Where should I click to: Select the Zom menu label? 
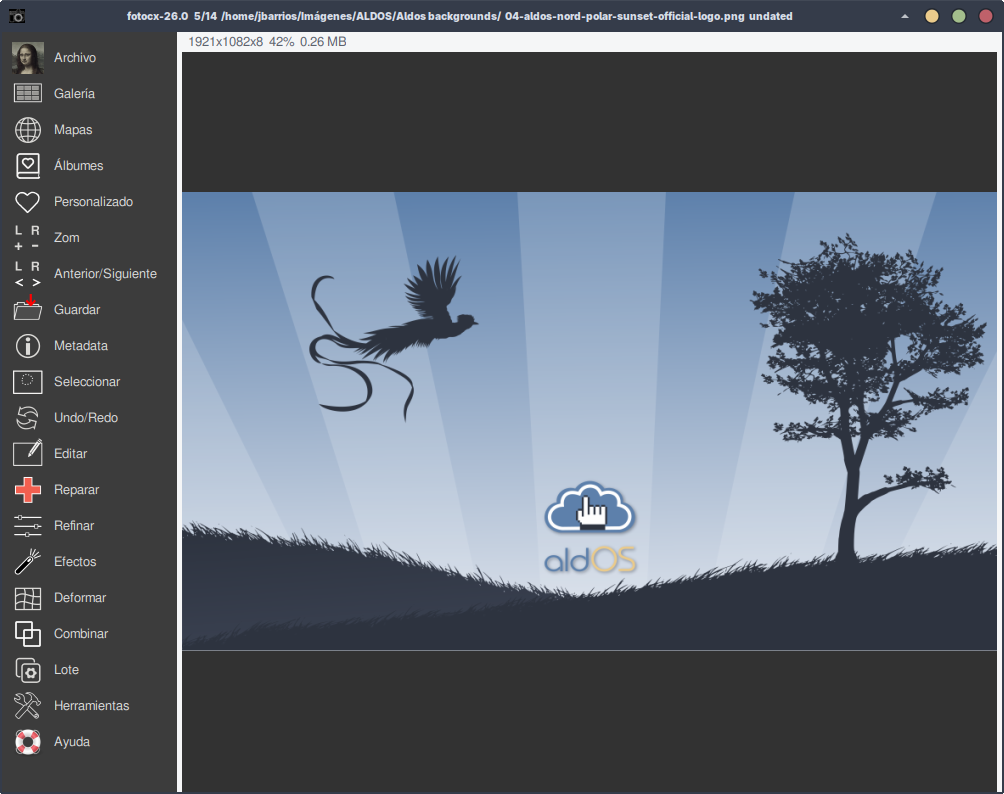tap(67, 238)
